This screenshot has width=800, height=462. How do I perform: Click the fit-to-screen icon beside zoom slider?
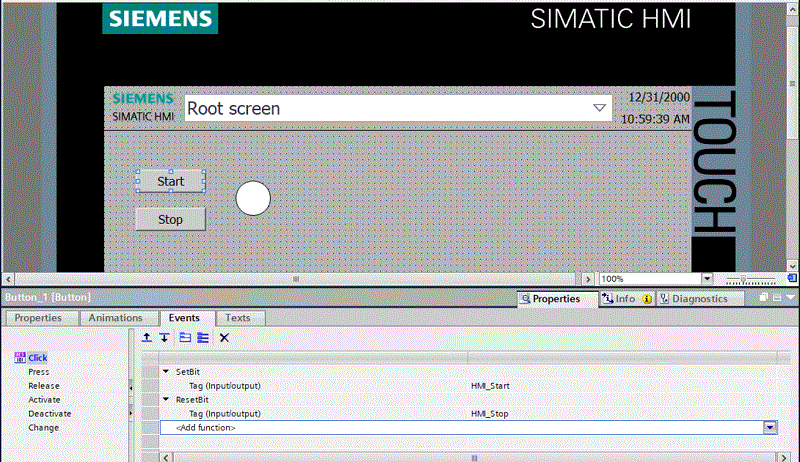tap(790, 279)
